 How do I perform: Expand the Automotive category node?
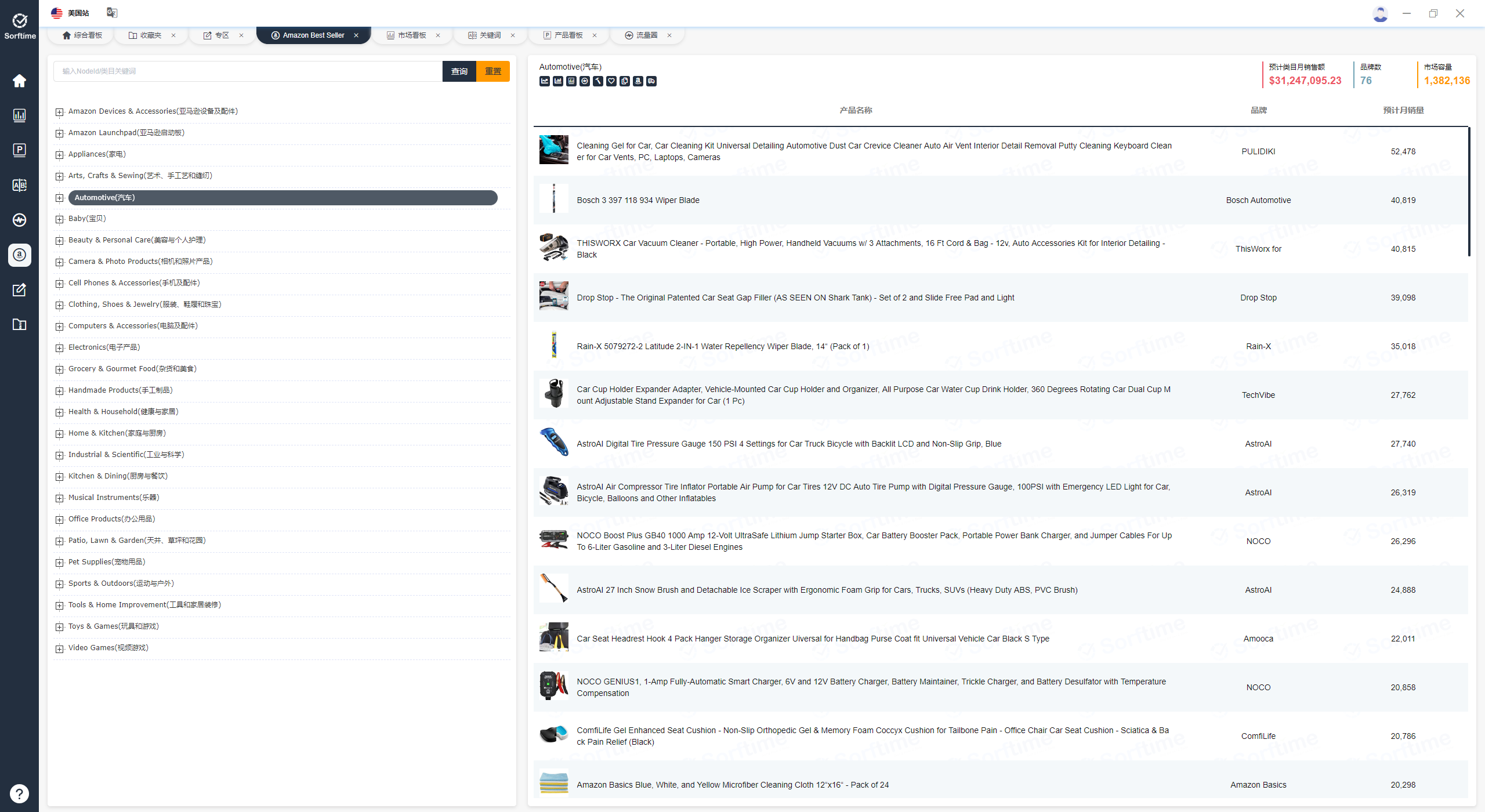pos(59,198)
